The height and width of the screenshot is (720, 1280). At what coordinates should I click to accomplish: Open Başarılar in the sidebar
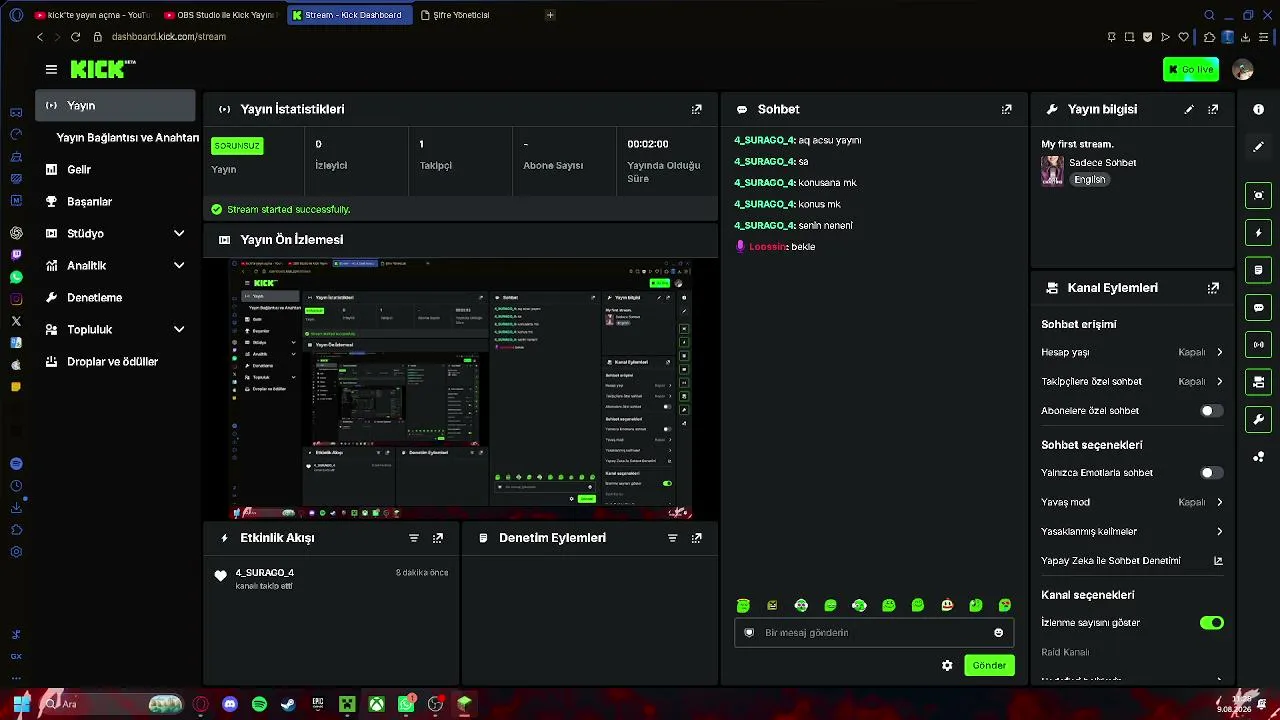coord(116,202)
